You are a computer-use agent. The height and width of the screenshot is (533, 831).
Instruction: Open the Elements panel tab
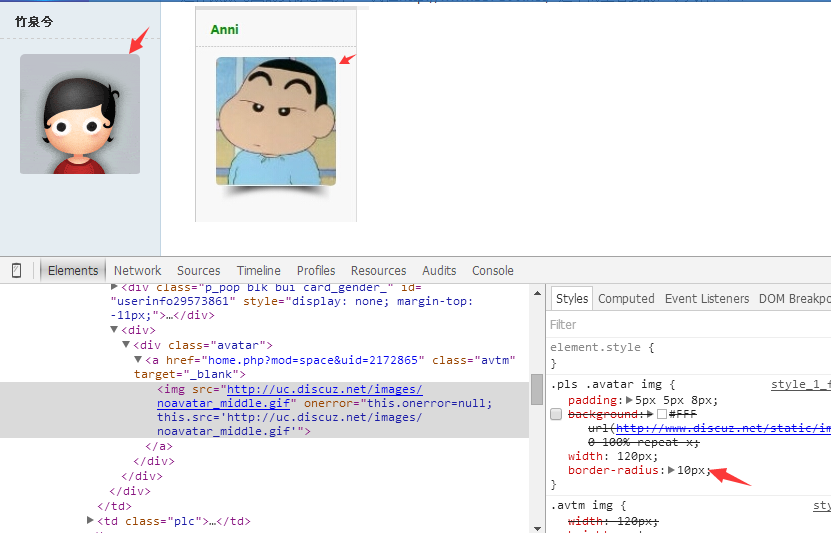[x=73, y=270]
